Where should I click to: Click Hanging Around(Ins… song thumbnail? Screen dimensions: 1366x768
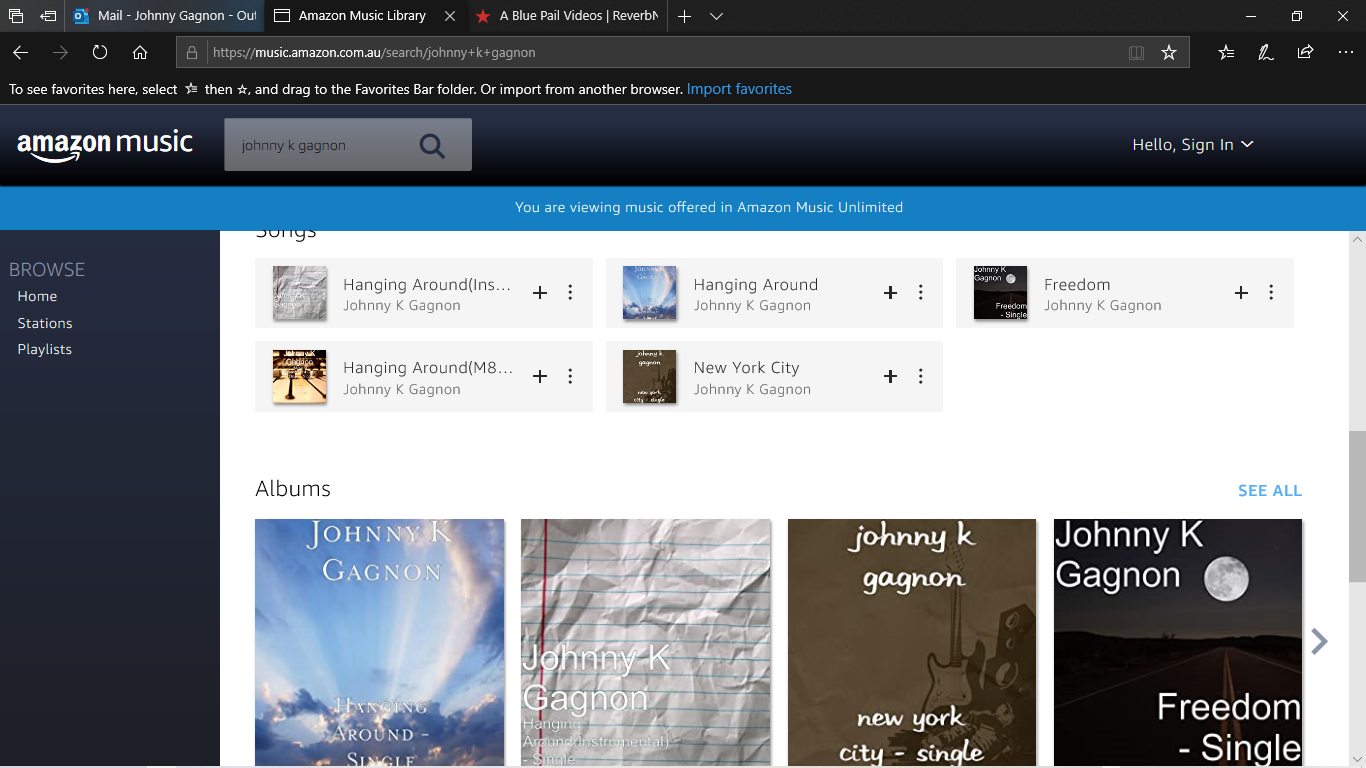[300, 293]
